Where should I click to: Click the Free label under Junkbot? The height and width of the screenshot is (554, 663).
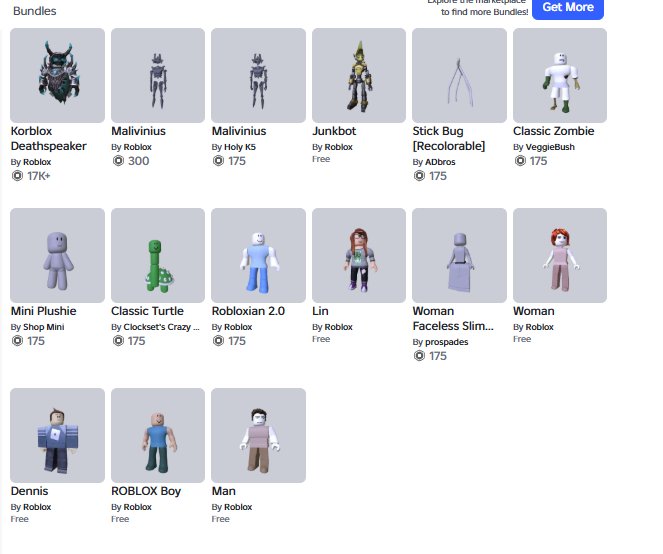(x=321, y=159)
